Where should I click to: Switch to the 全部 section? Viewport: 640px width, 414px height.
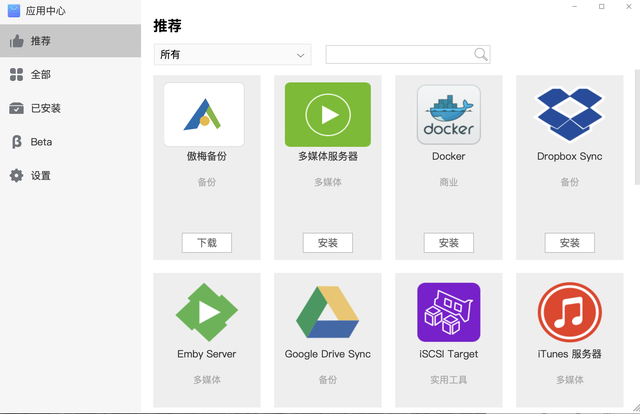tap(70, 74)
